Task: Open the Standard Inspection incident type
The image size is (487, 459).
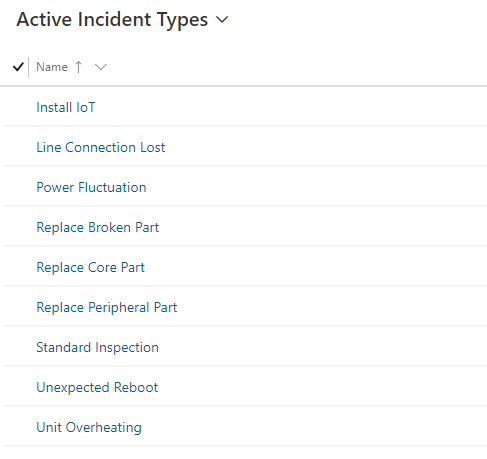Action: [x=97, y=347]
